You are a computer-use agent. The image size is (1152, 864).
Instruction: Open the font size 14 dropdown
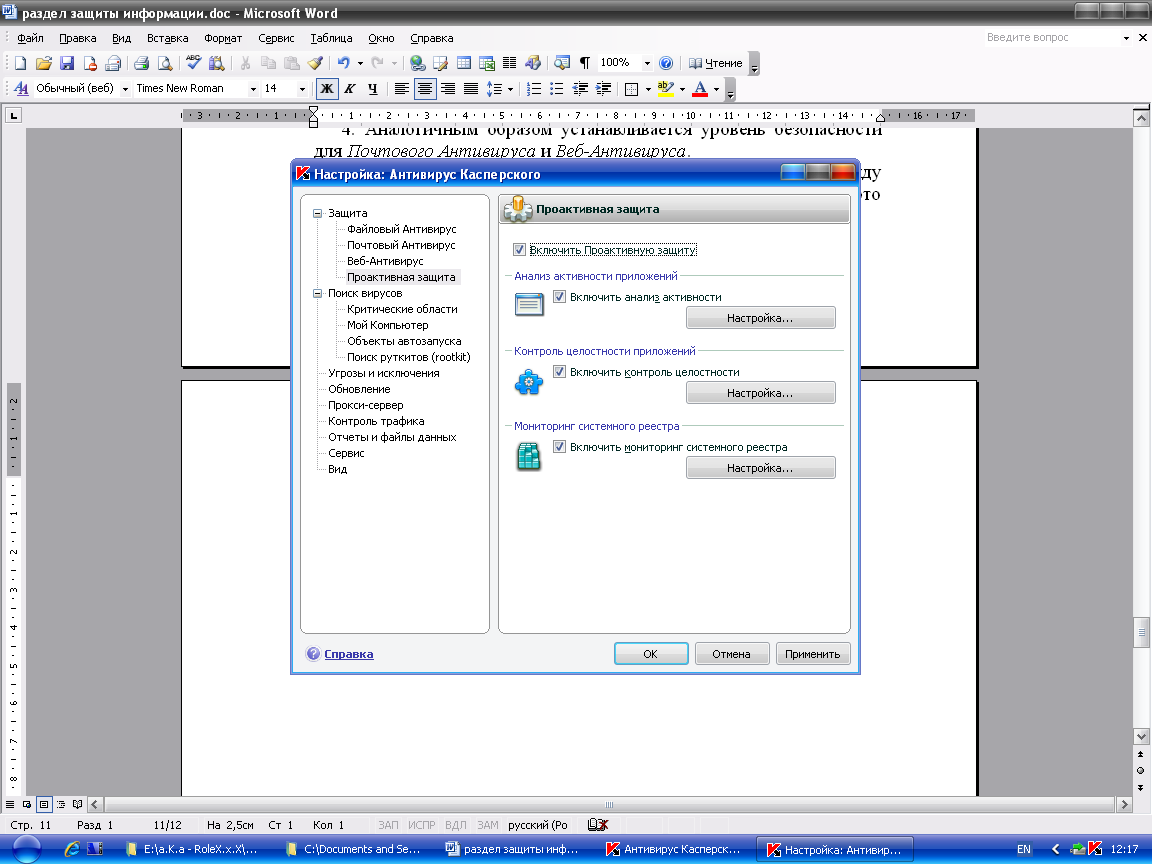(x=302, y=89)
